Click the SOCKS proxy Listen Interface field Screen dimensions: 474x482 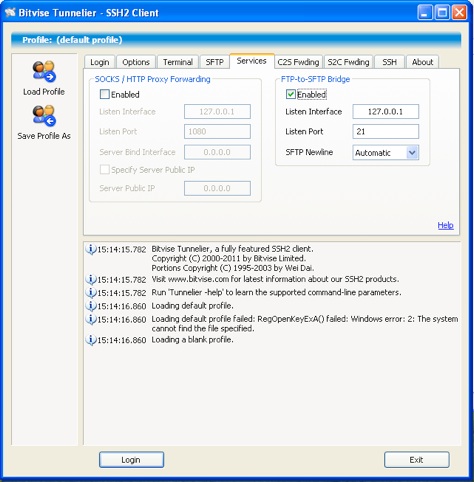217,112
